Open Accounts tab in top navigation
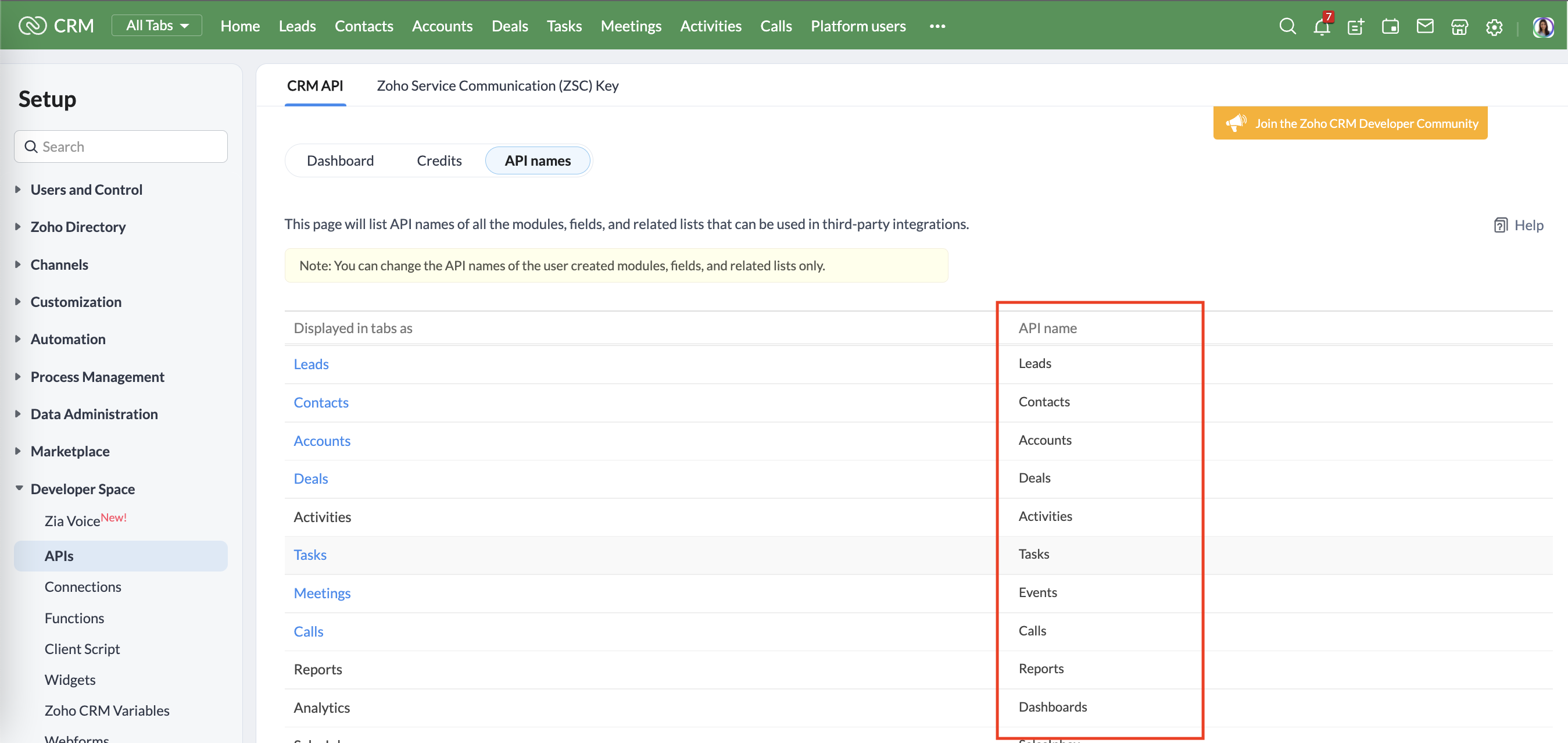1568x743 pixels. (x=442, y=26)
